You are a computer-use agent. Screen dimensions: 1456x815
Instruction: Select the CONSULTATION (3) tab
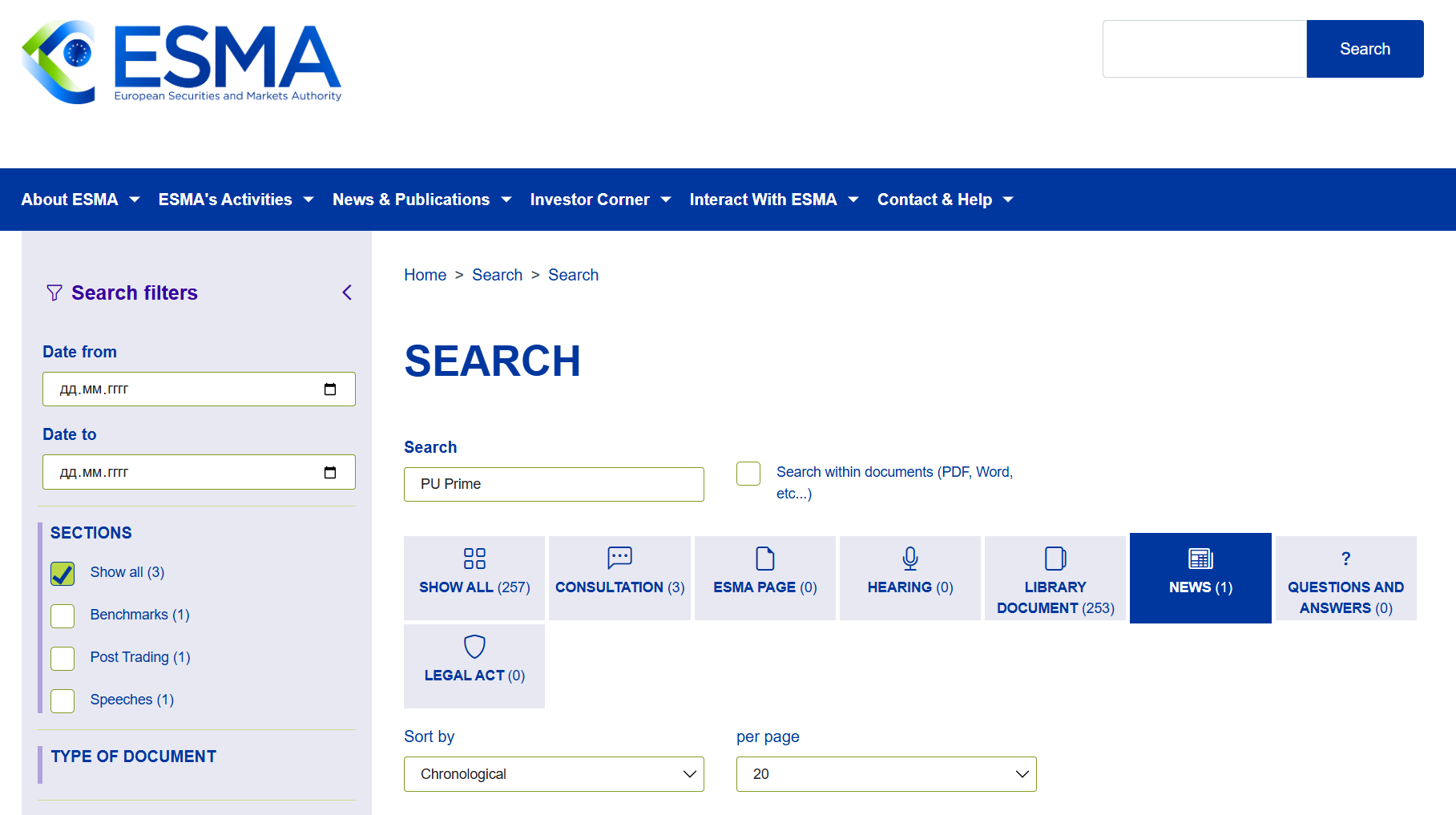click(x=620, y=578)
